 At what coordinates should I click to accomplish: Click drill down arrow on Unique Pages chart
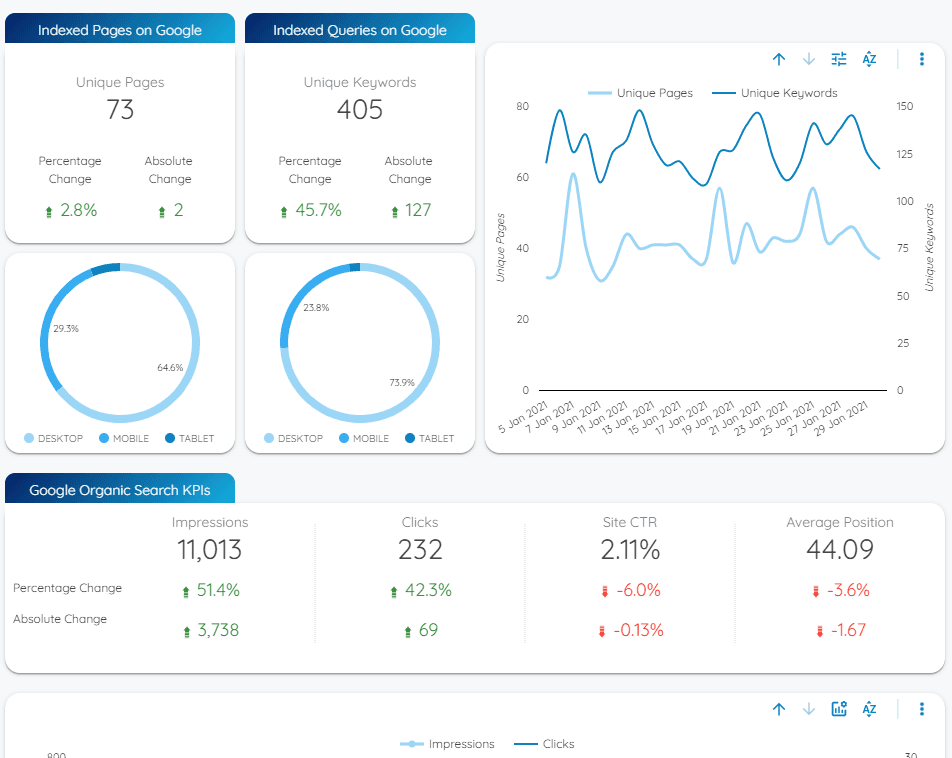pos(809,59)
